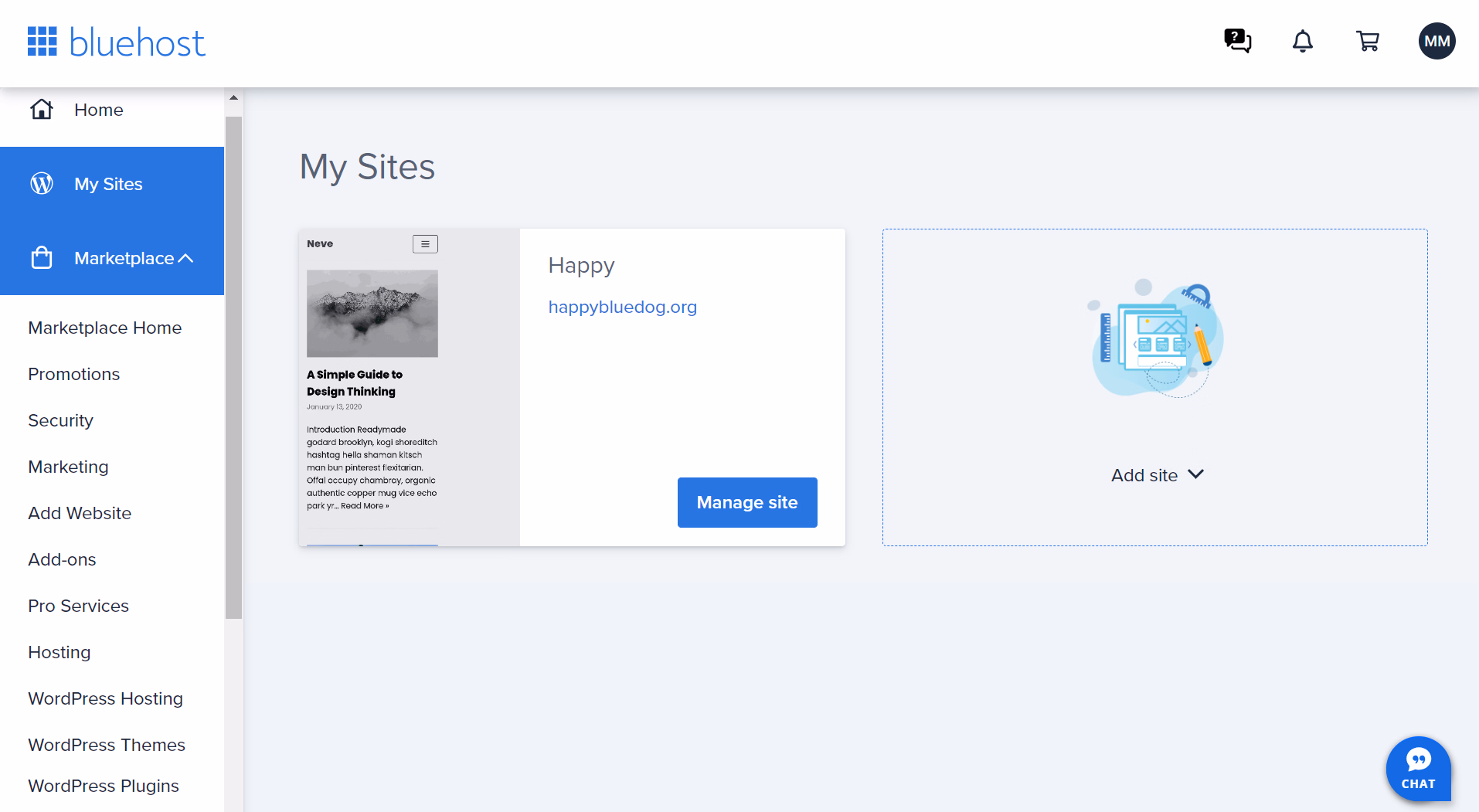This screenshot has height=812, width=1479.
Task: Collapse the Marketplace section chevron
Action: click(x=185, y=258)
